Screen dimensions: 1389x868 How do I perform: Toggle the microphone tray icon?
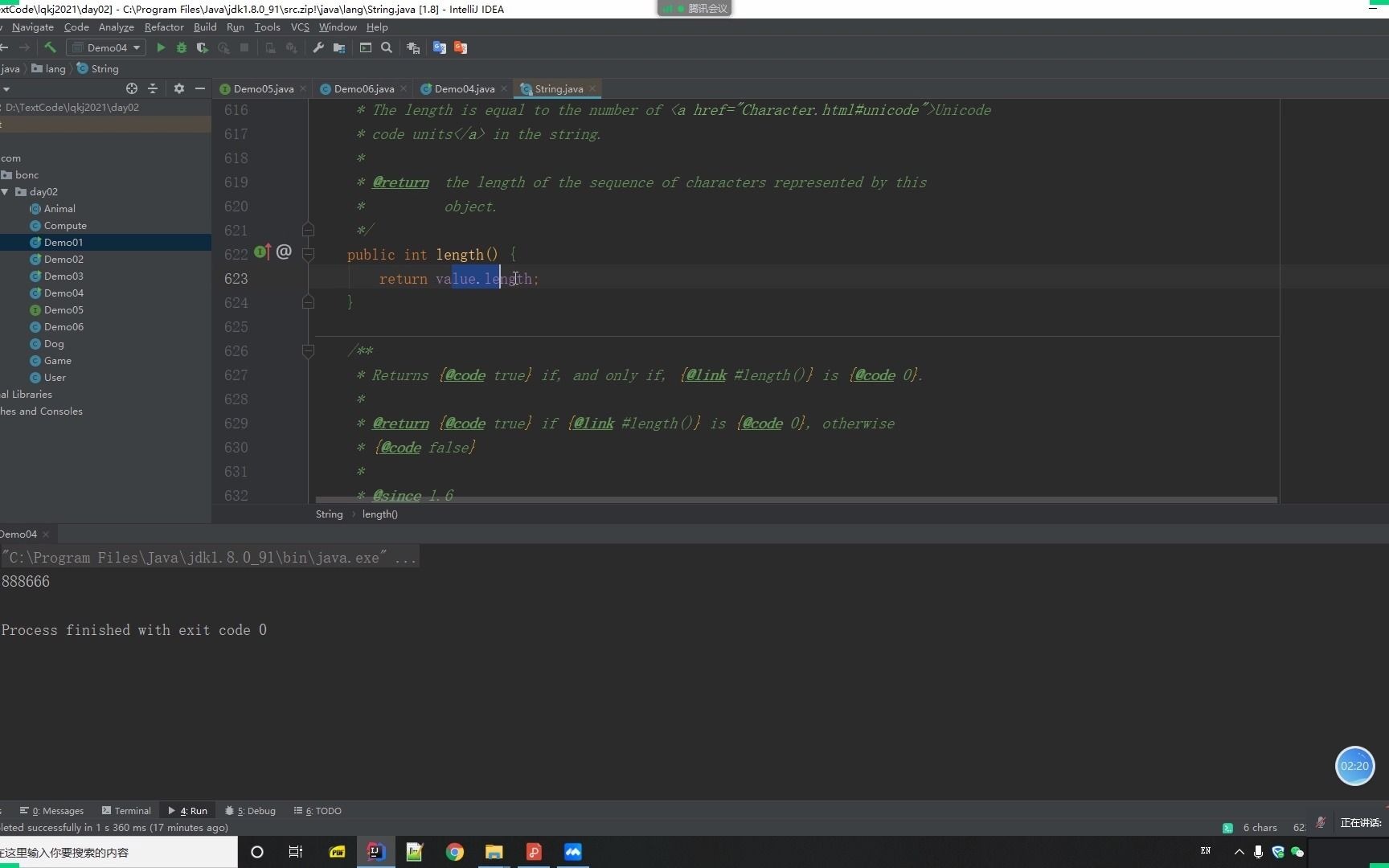point(1258,852)
